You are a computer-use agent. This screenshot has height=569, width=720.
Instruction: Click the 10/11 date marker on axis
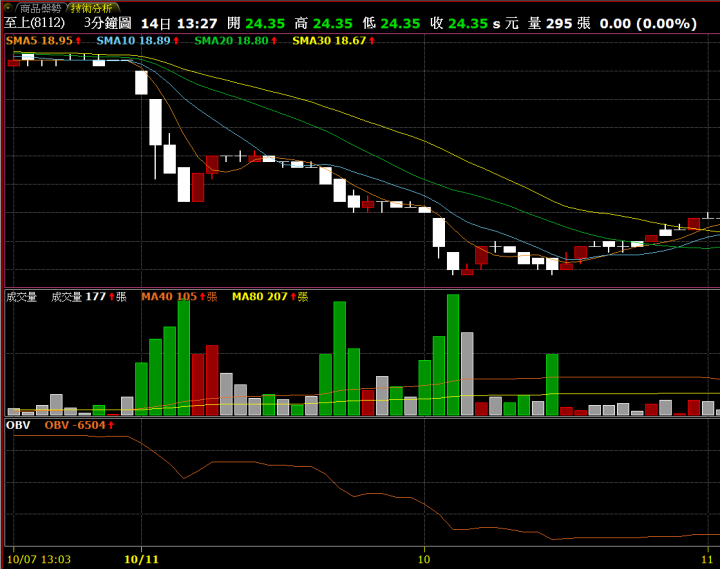[141, 559]
